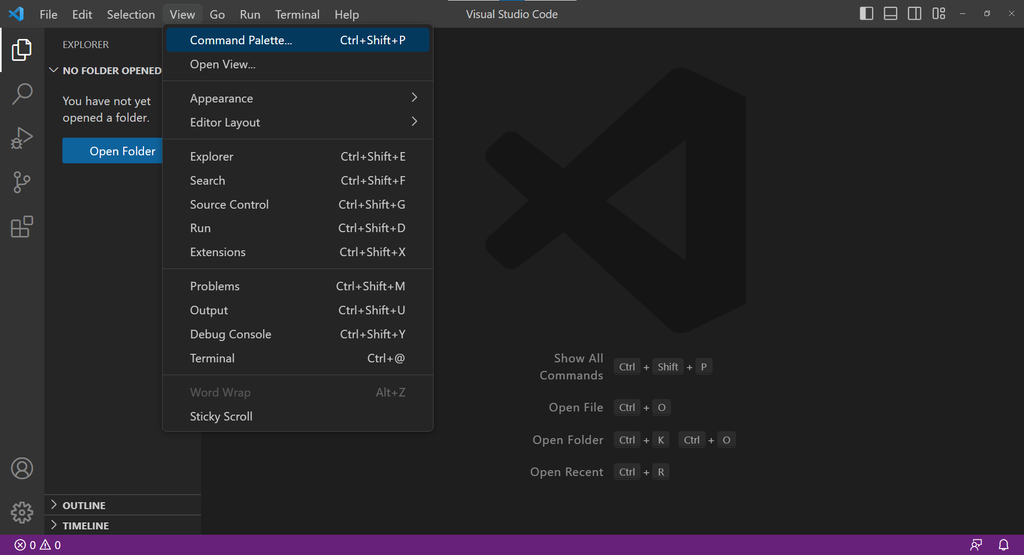Click errors and warnings status indicator

tap(38, 545)
